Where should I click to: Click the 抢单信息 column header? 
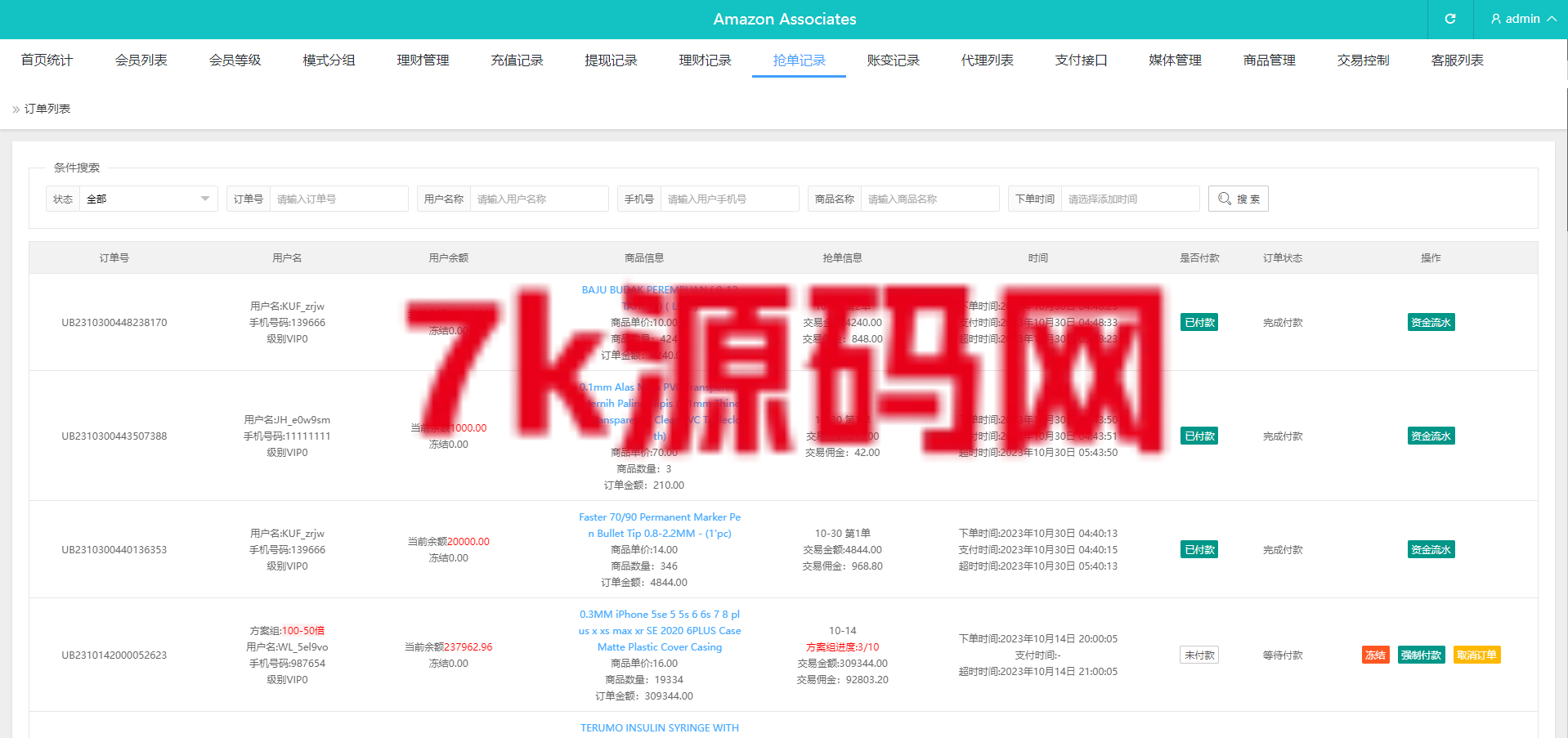point(843,257)
